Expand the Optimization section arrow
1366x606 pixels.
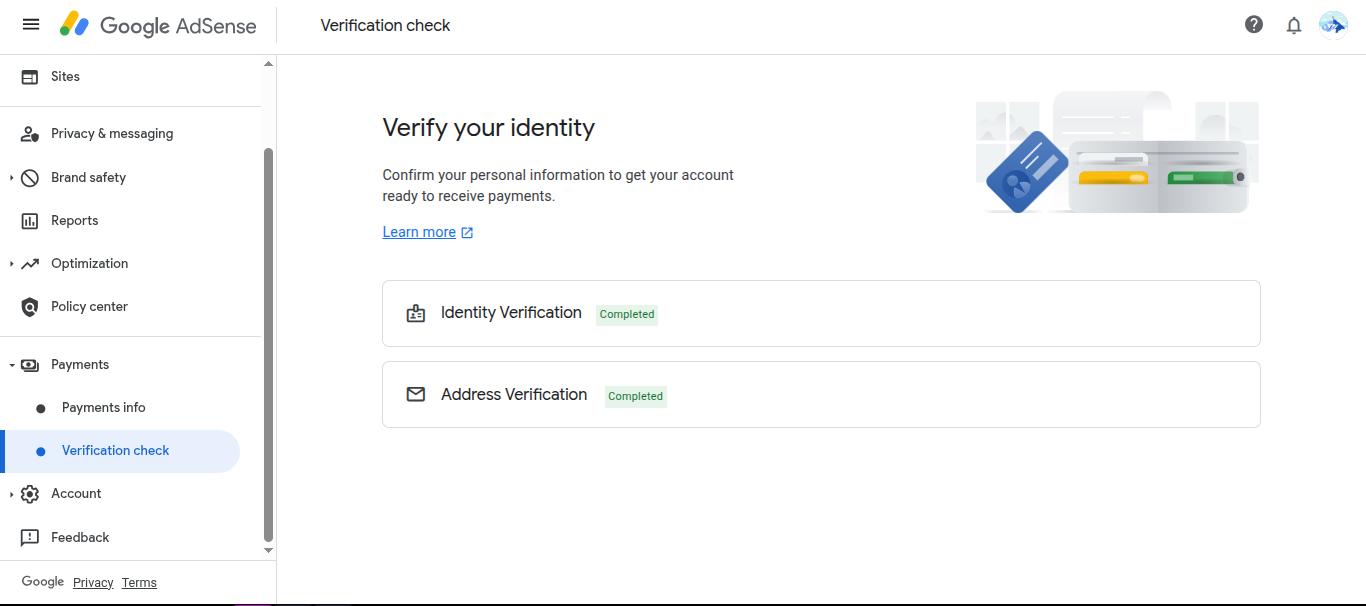click(x=12, y=264)
